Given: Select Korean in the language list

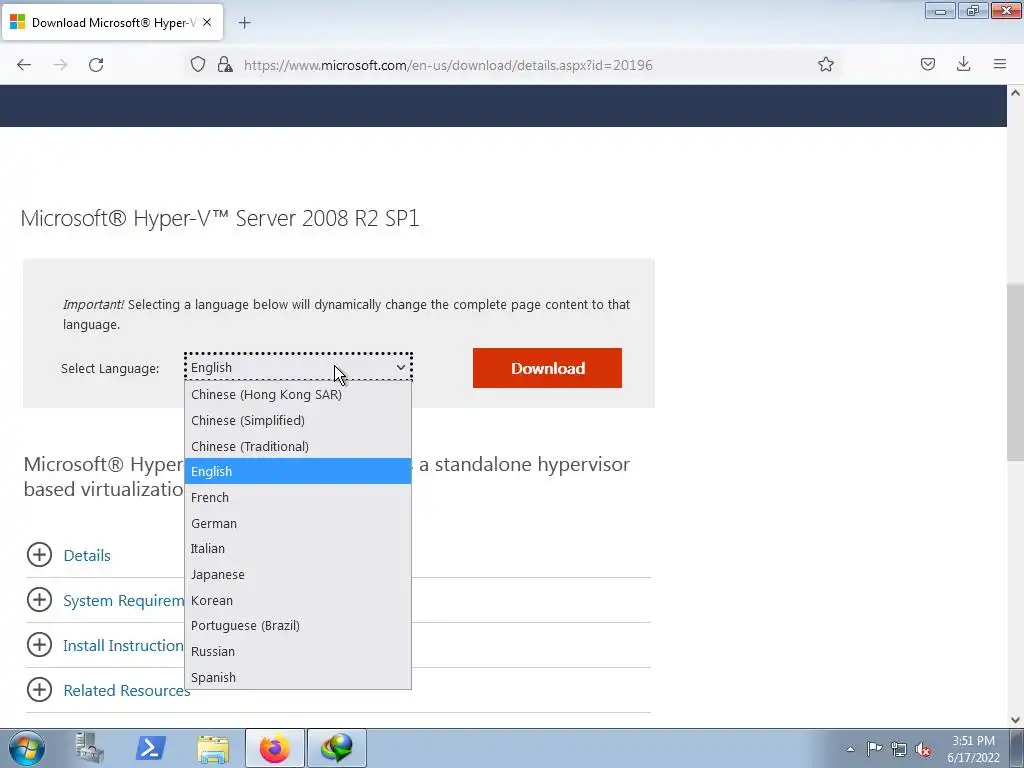Looking at the screenshot, I should click(298, 600).
